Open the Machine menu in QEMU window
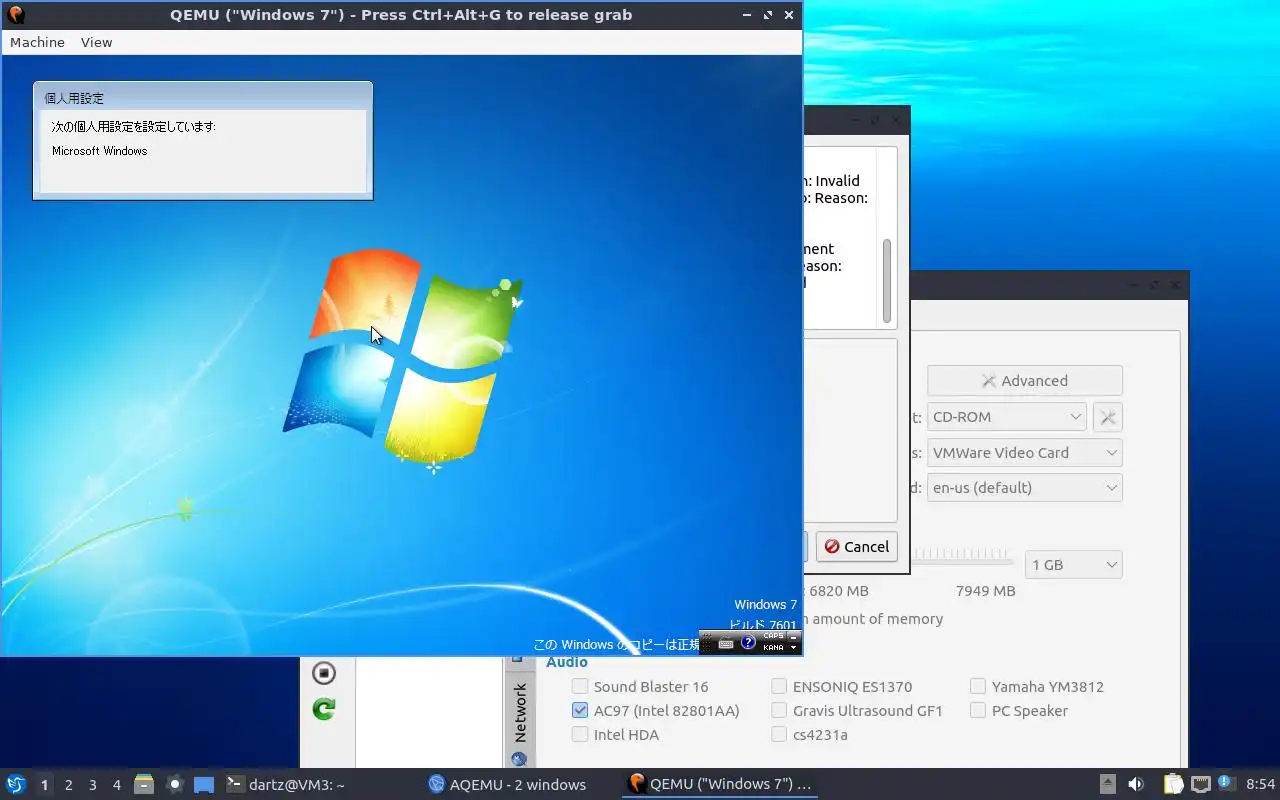The image size is (1280, 800). (37, 42)
